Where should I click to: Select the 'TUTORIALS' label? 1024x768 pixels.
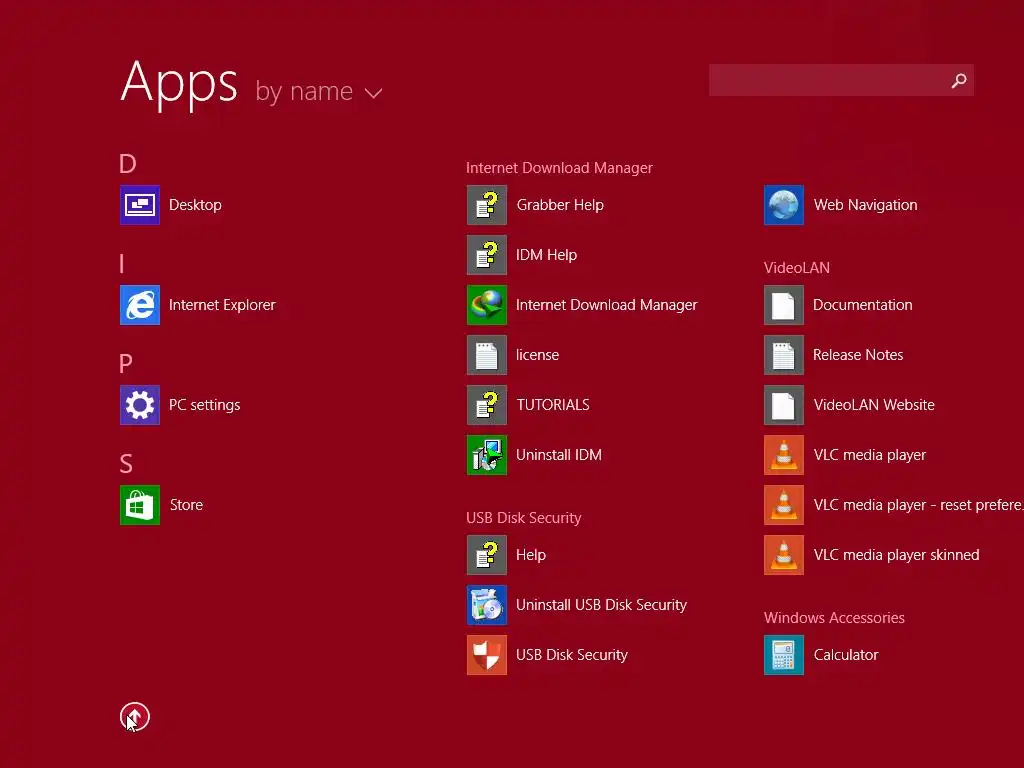tap(552, 405)
